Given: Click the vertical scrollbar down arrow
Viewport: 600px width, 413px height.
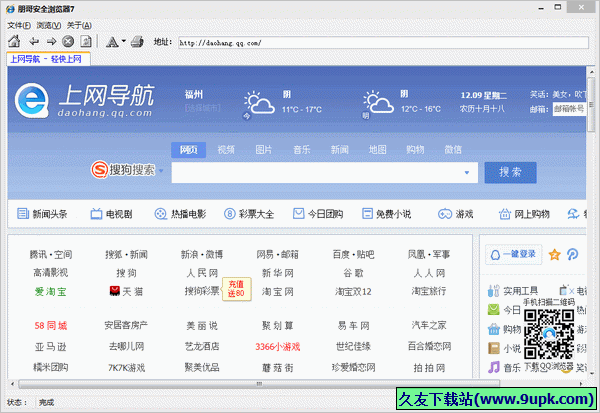Looking at the screenshot, I should coord(592,373).
